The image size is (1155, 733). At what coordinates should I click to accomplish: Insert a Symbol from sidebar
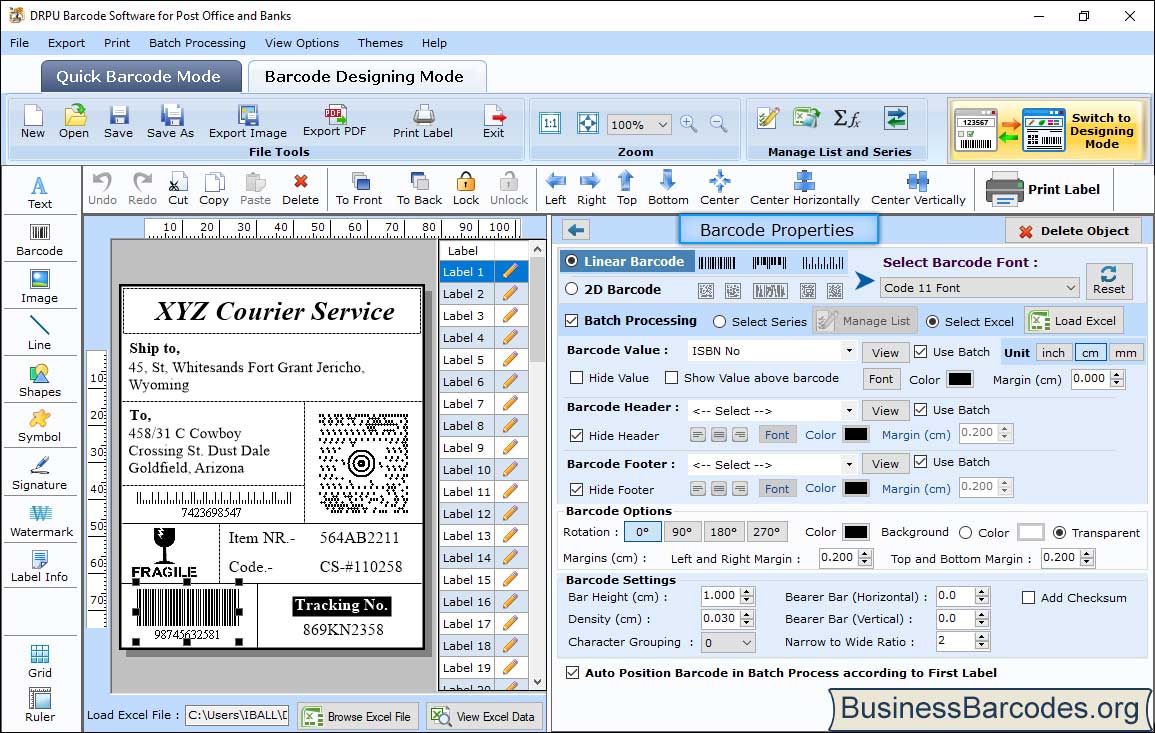click(x=40, y=427)
